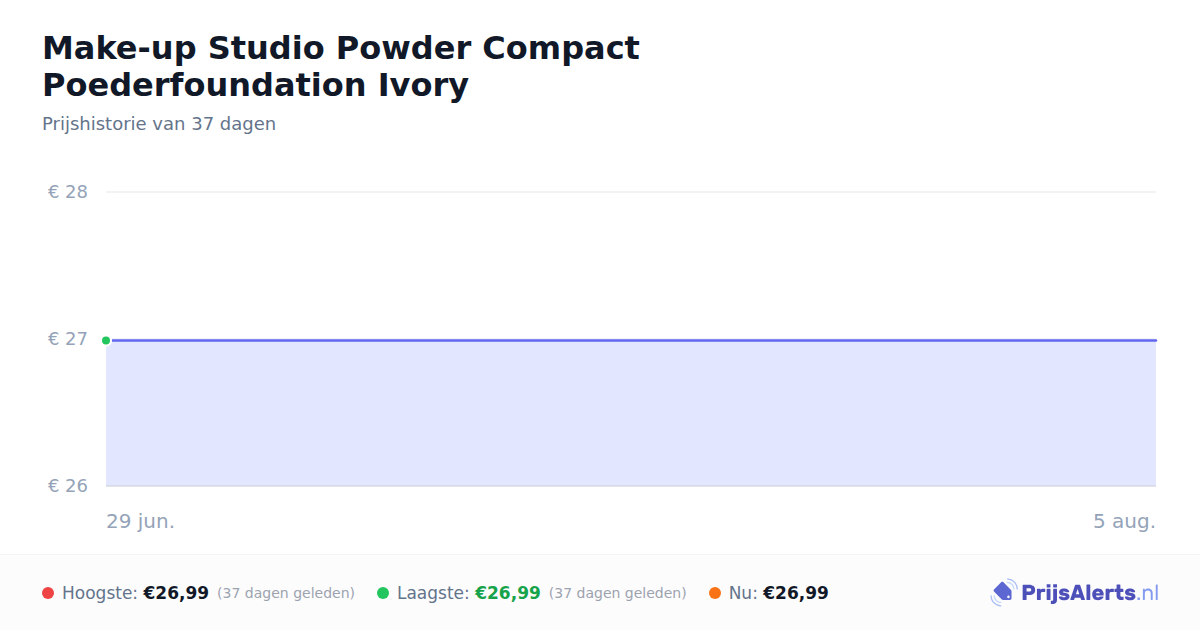Click the green Laagste €26,99 price value
Screen dimensions: 1200x630
508,593
